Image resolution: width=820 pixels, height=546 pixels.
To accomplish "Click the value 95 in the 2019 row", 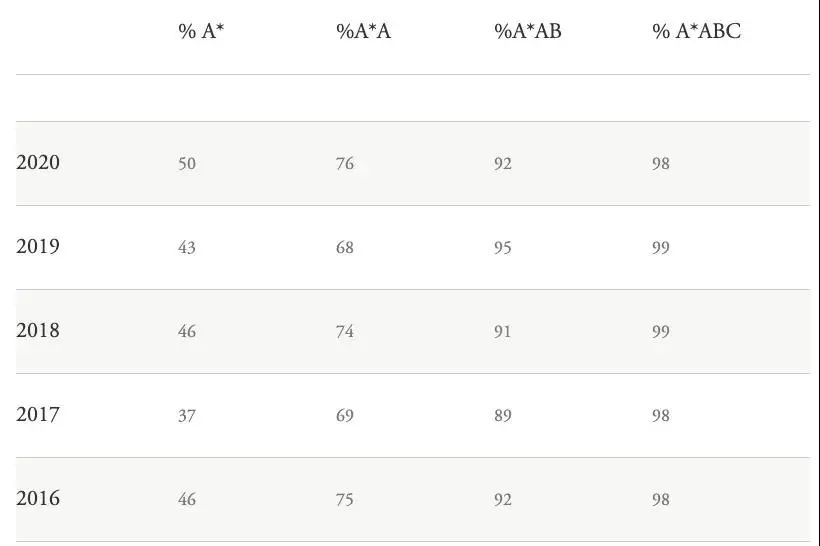I will point(503,247).
